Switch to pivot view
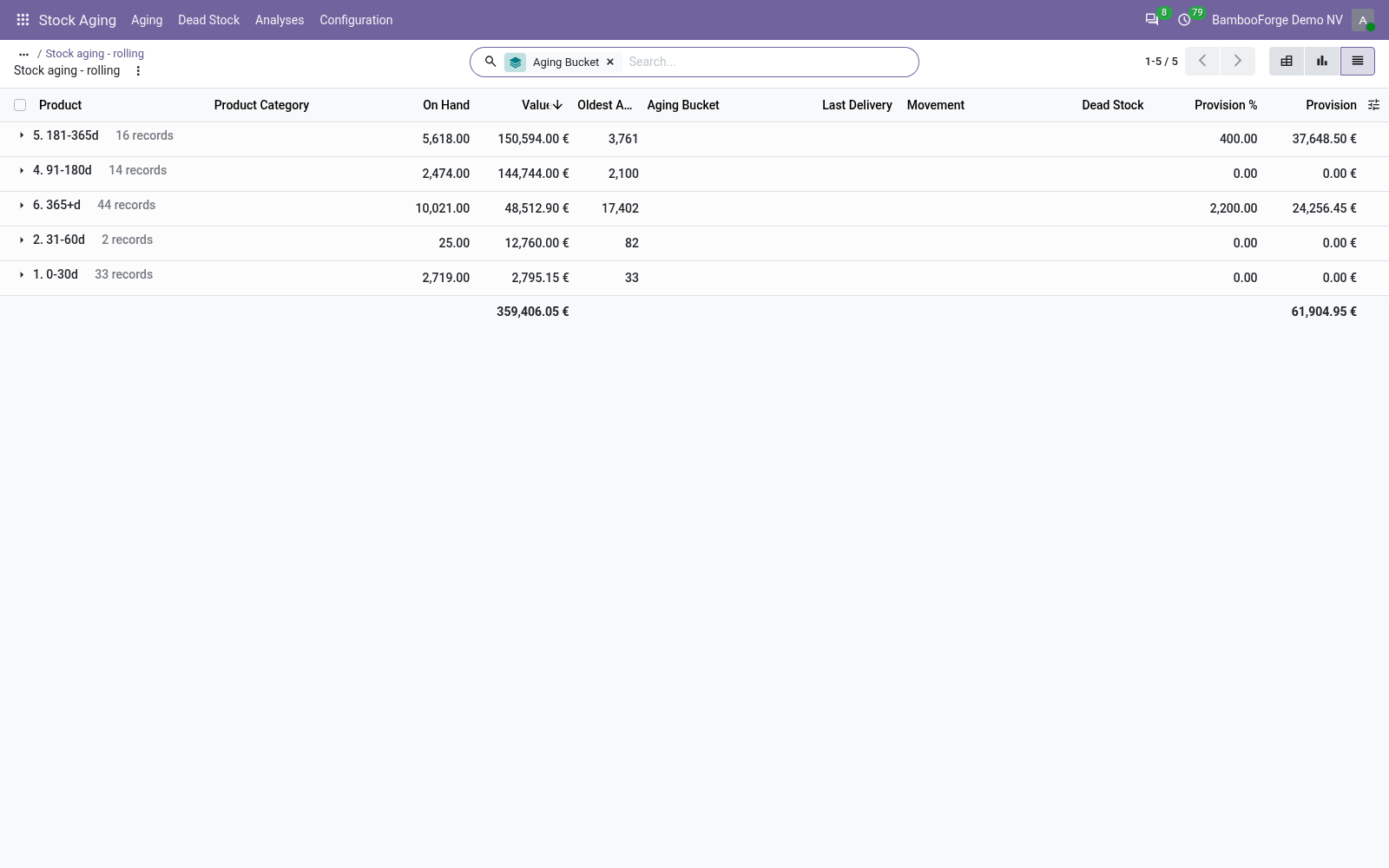The image size is (1389, 868). click(x=1287, y=62)
